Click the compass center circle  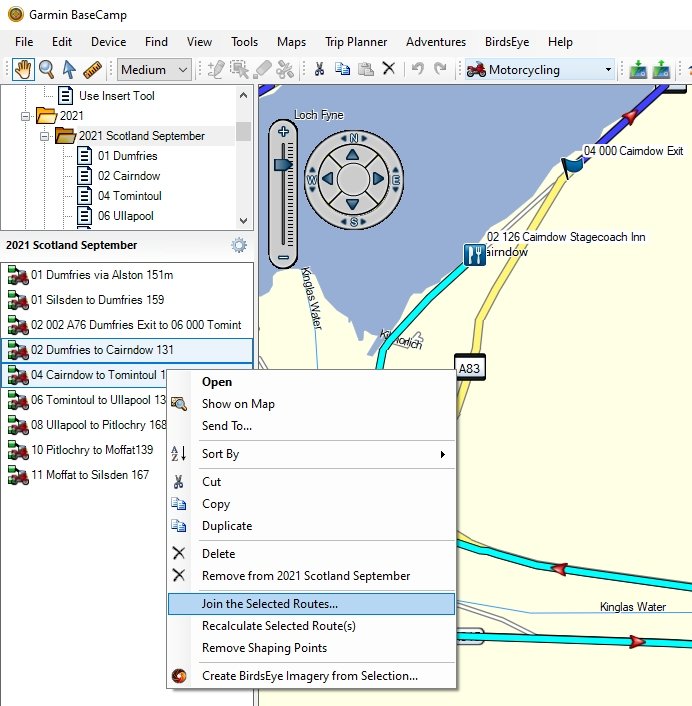[x=353, y=179]
